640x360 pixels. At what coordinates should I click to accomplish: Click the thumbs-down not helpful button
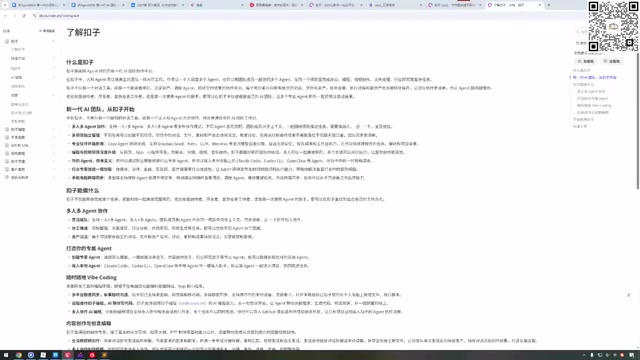[x=612, y=61]
